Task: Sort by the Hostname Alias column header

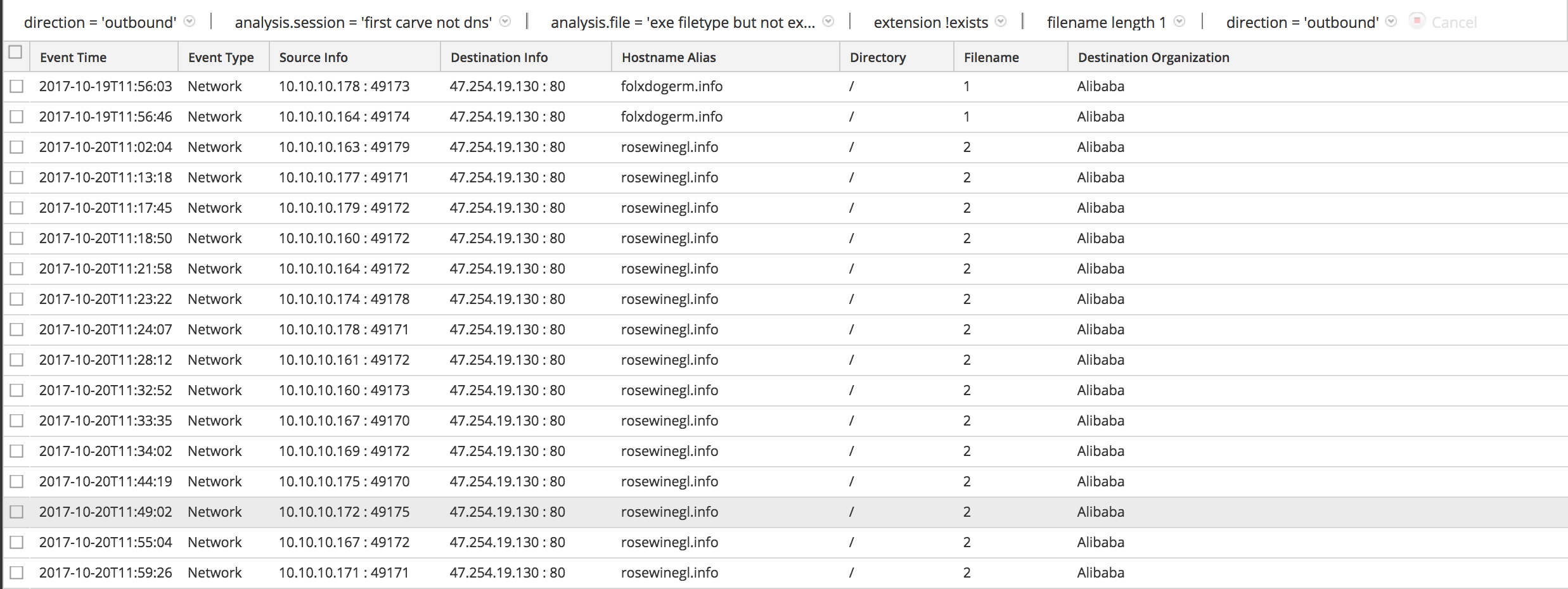Action: 669,58
